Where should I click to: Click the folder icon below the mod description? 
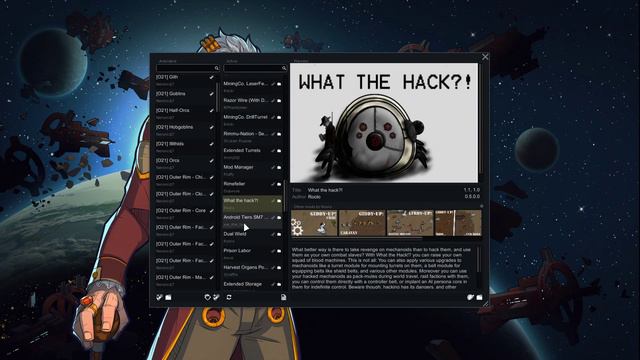(x=479, y=297)
